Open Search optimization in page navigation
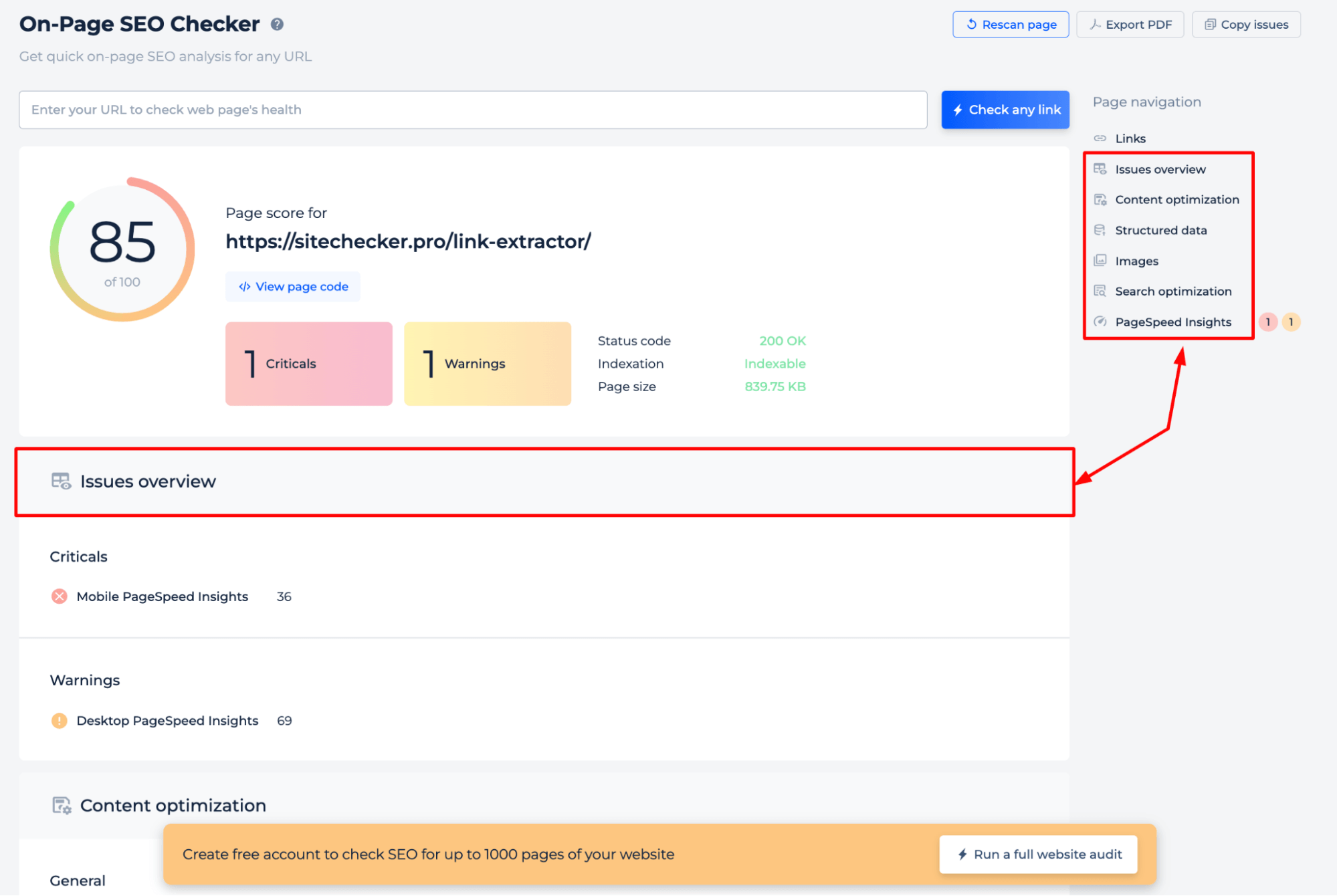1337x896 pixels. [1173, 292]
